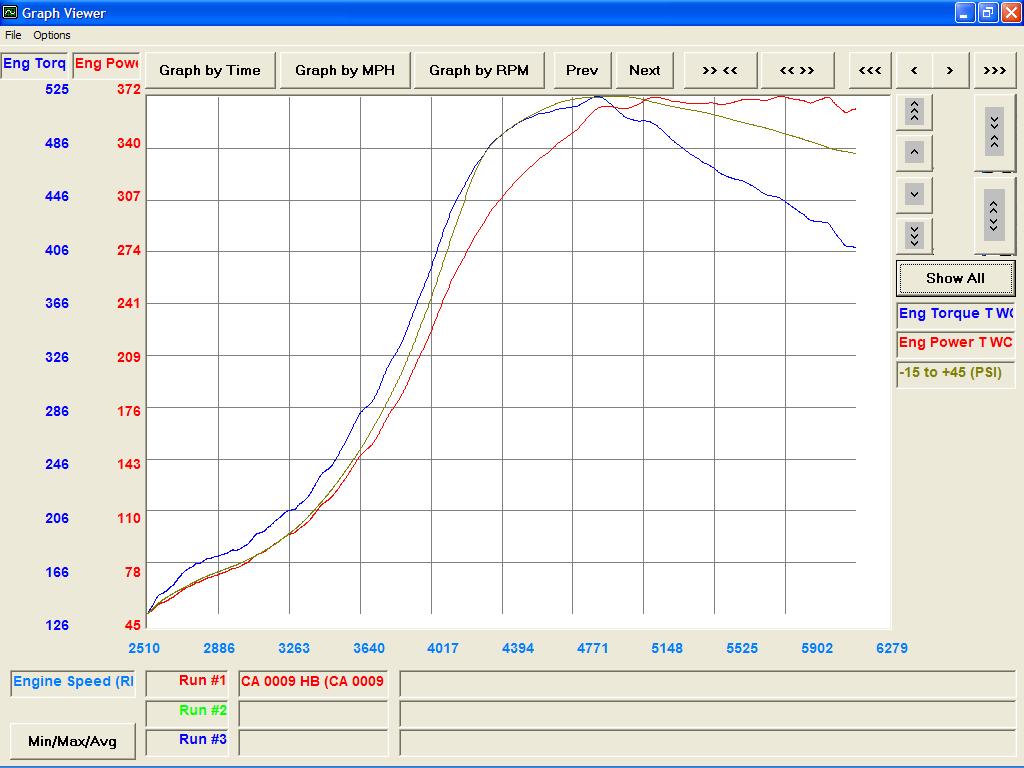Image resolution: width=1024 pixels, height=768 pixels.
Task: Open the Options menu
Action: [52, 35]
